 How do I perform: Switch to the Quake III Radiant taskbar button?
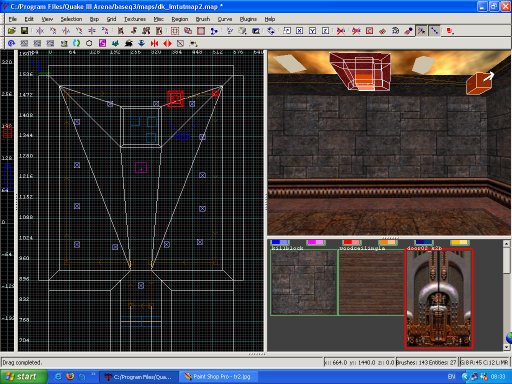coord(139,377)
